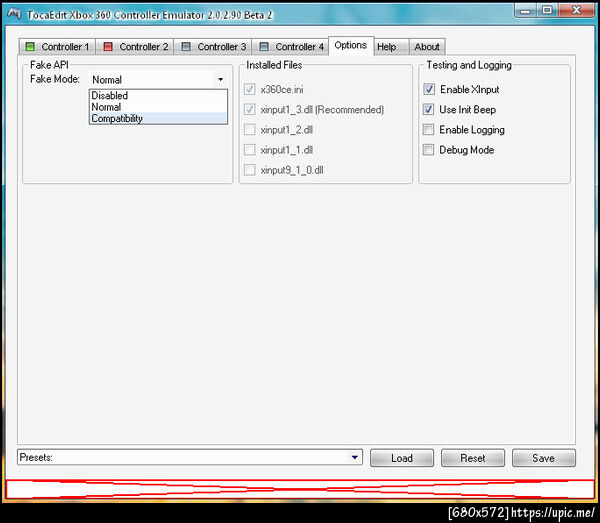Screen dimensions: 600x523
Task: Close the TocaEdit emulator window
Action: click(576, 10)
